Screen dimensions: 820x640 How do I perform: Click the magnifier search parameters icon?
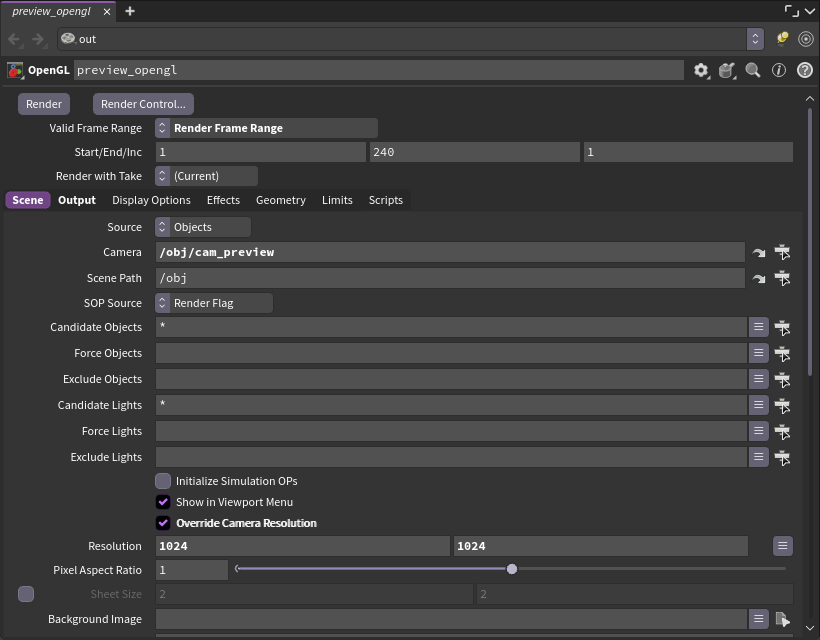tap(753, 70)
